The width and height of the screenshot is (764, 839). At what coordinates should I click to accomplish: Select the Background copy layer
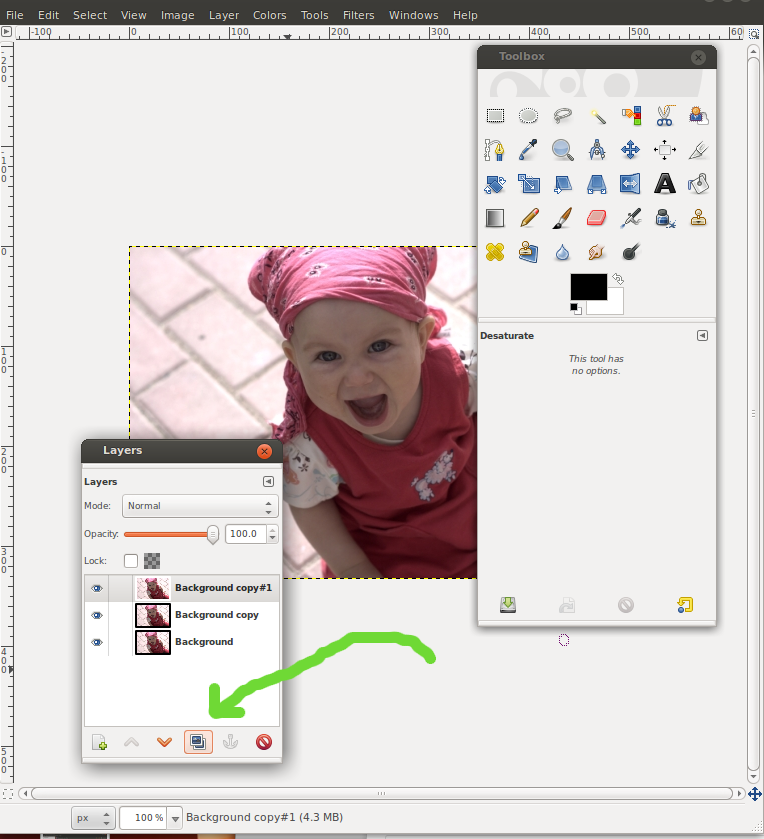216,615
